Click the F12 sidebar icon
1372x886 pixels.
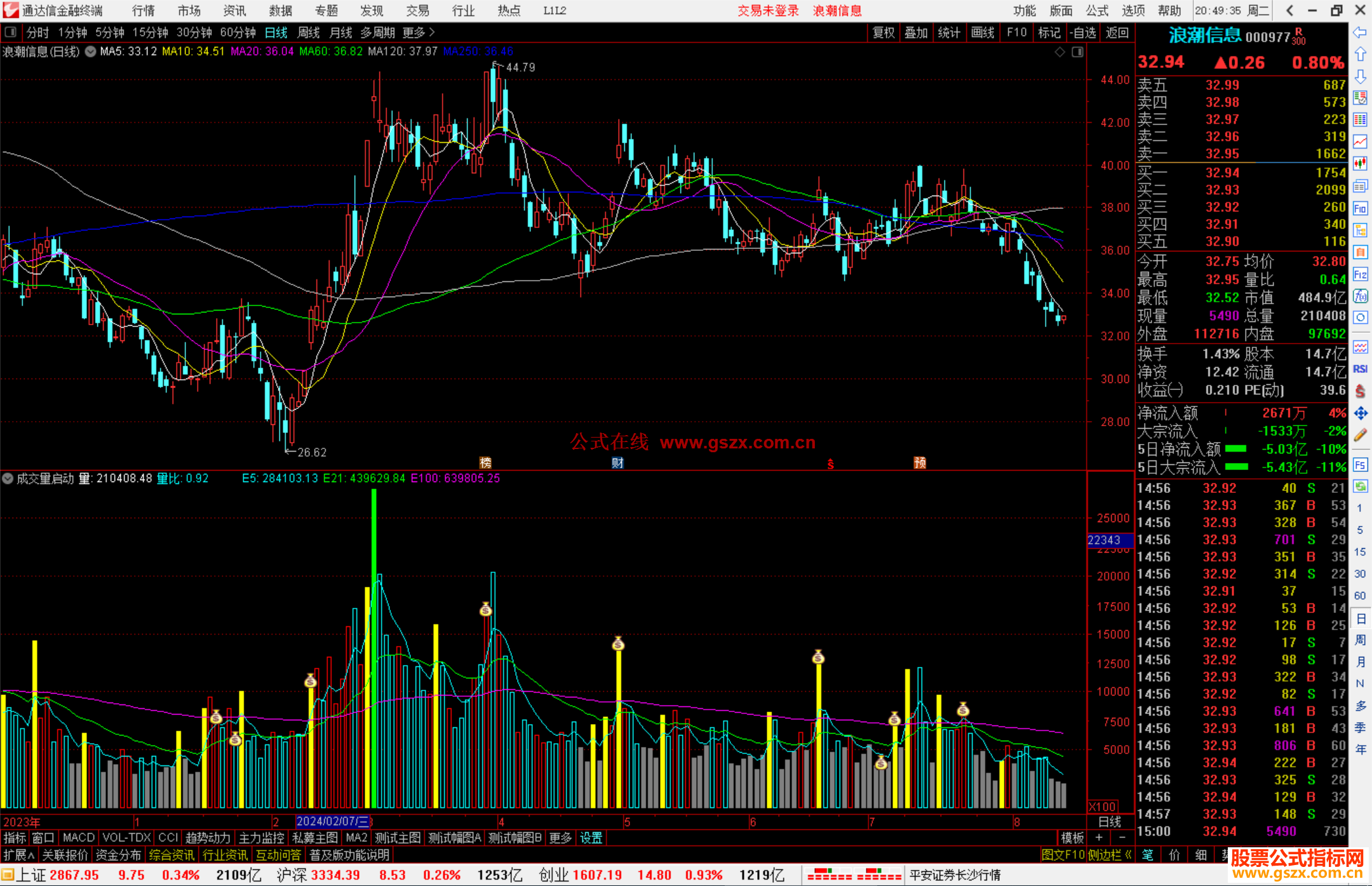(x=1360, y=274)
